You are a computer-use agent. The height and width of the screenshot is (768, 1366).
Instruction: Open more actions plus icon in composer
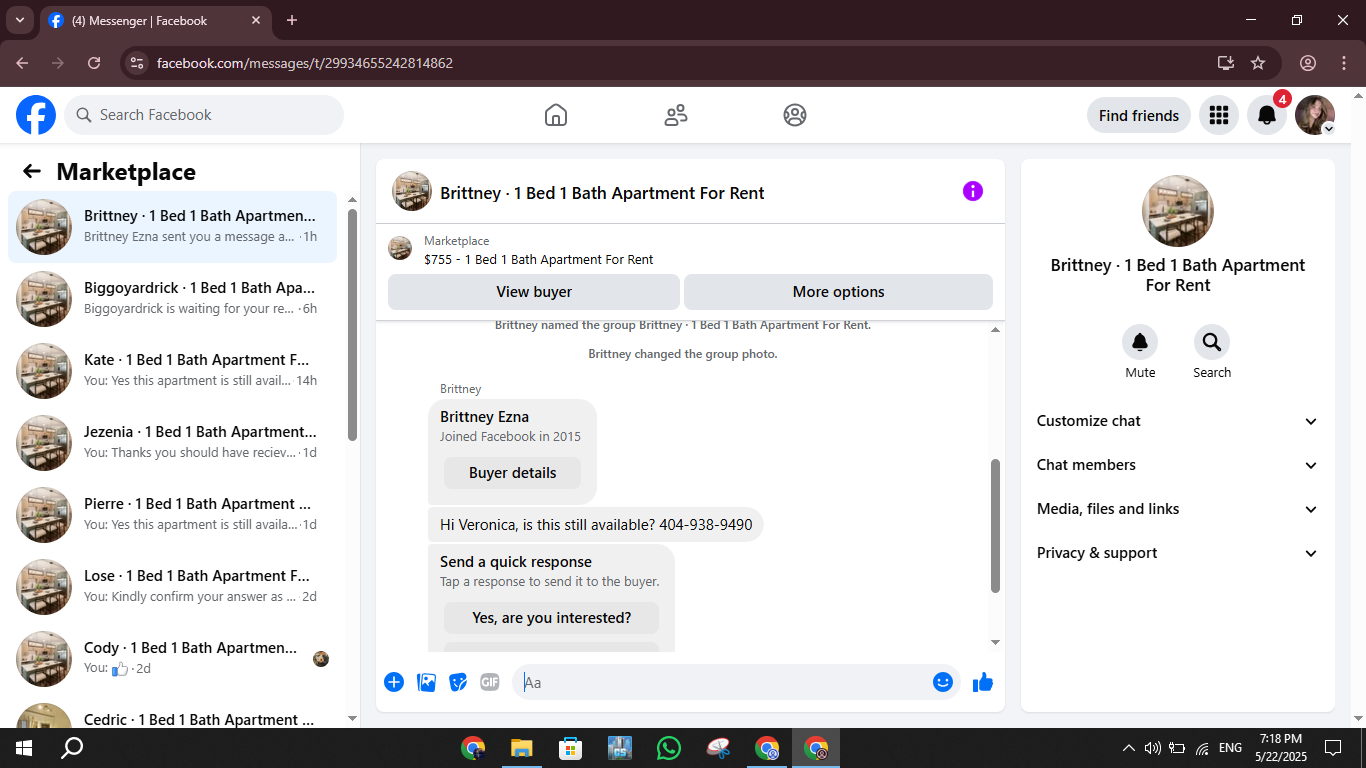(x=394, y=682)
